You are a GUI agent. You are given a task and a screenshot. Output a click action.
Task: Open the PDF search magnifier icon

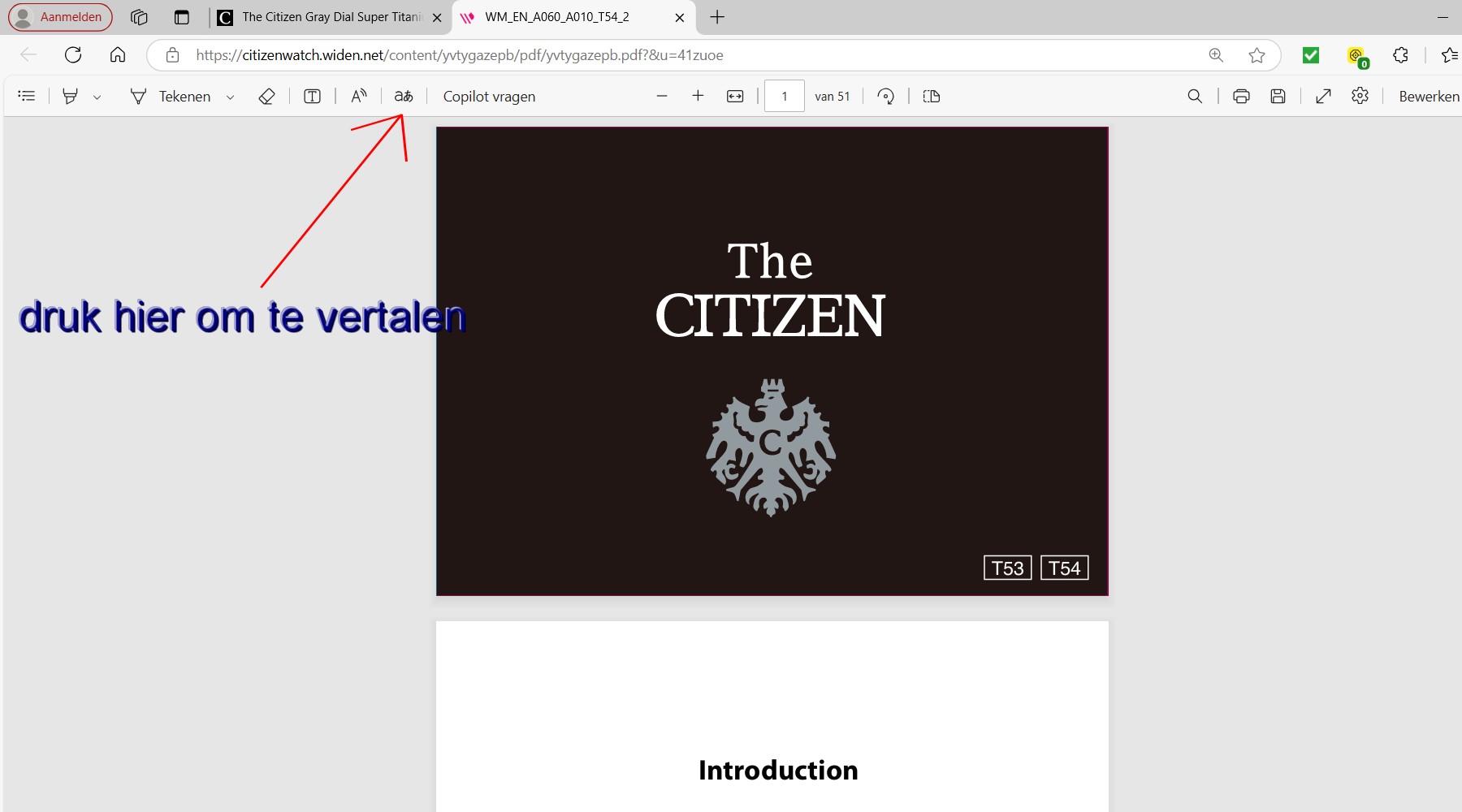pos(1195,96)
